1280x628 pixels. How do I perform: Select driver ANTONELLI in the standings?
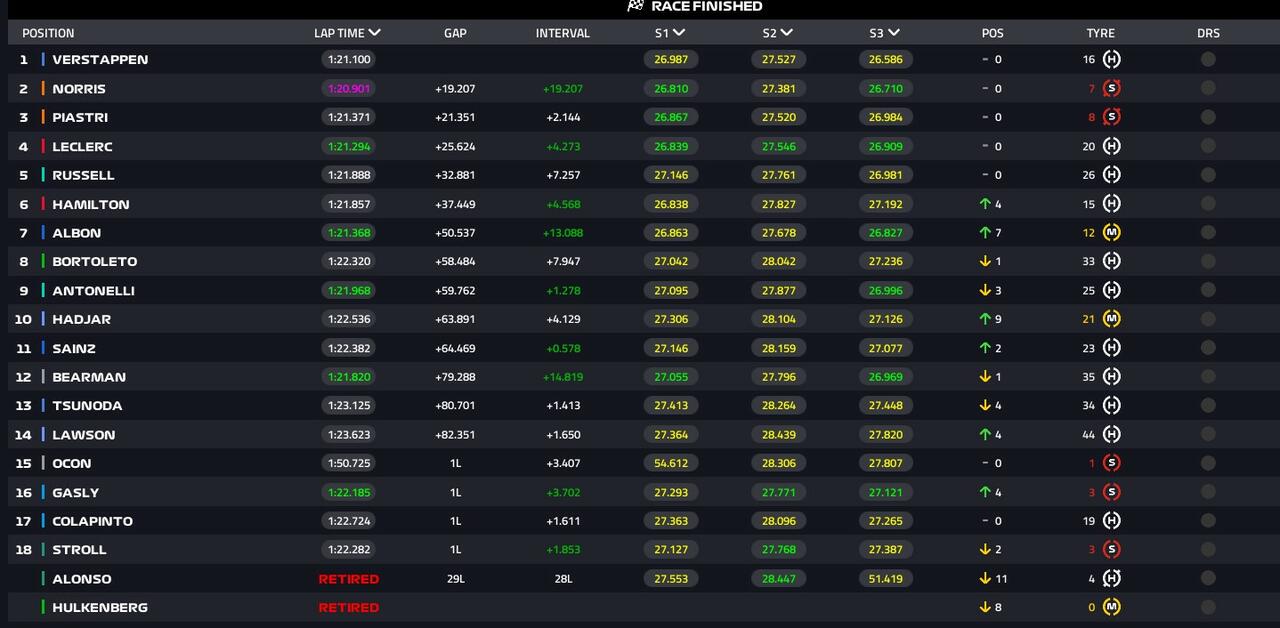(x=93, y=290)
